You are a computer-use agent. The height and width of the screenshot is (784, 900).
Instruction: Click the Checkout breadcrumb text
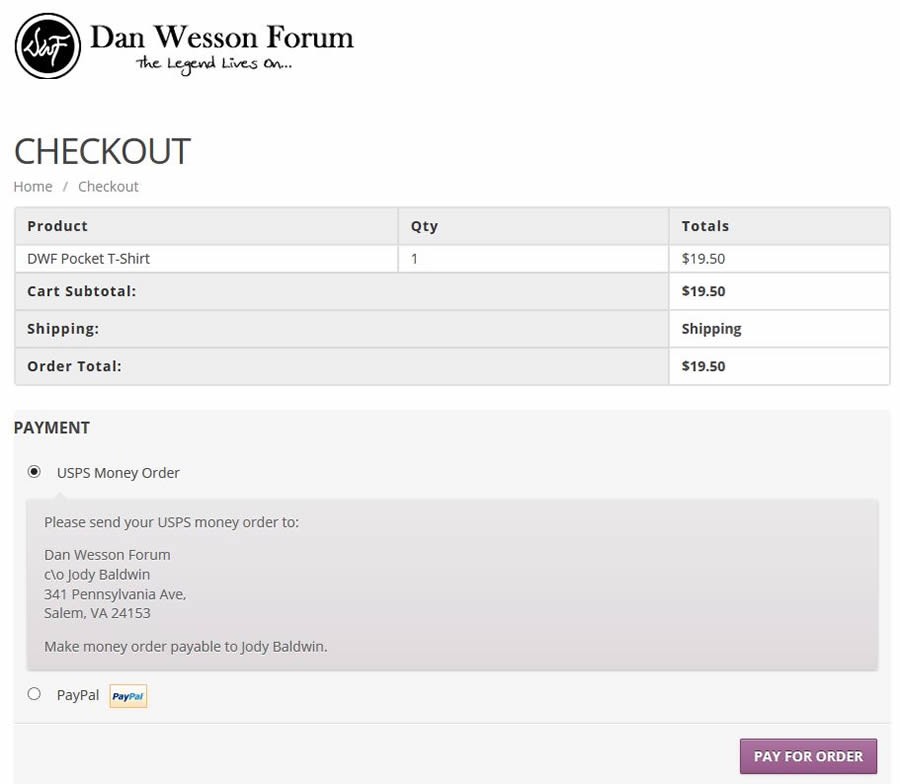click(108, 187)
